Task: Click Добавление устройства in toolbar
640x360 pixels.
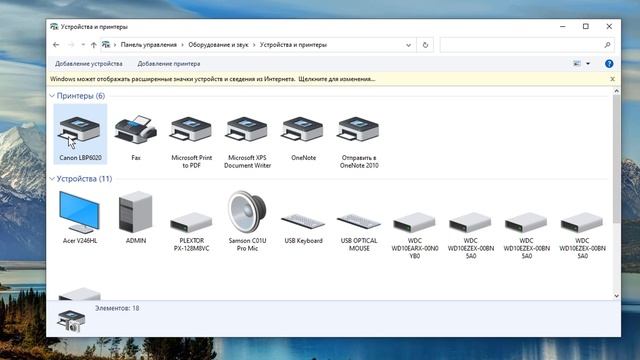Action: click(x=89, y=64)
